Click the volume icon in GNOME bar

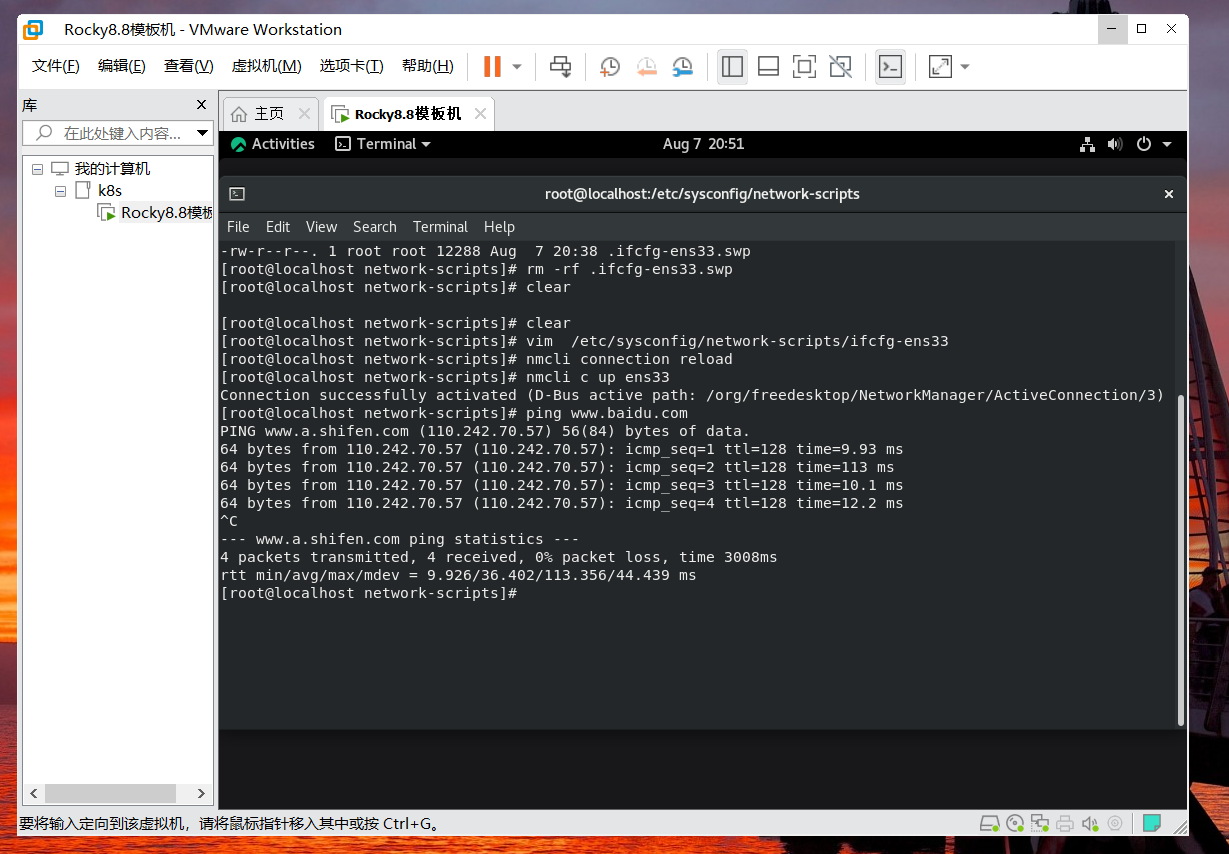point(1115,144)
